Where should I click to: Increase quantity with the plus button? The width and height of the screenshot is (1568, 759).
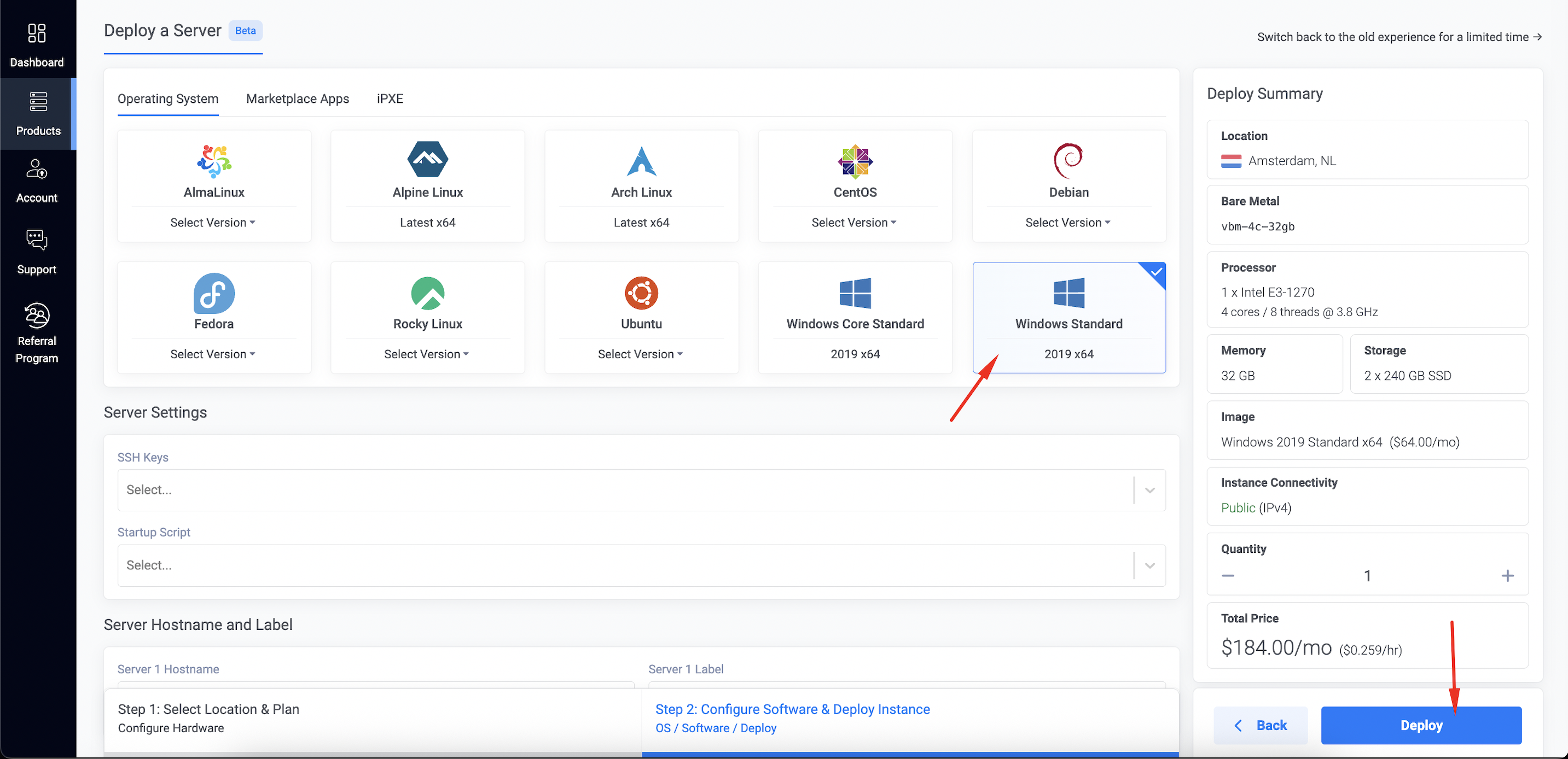click(x=1507, y=575)
